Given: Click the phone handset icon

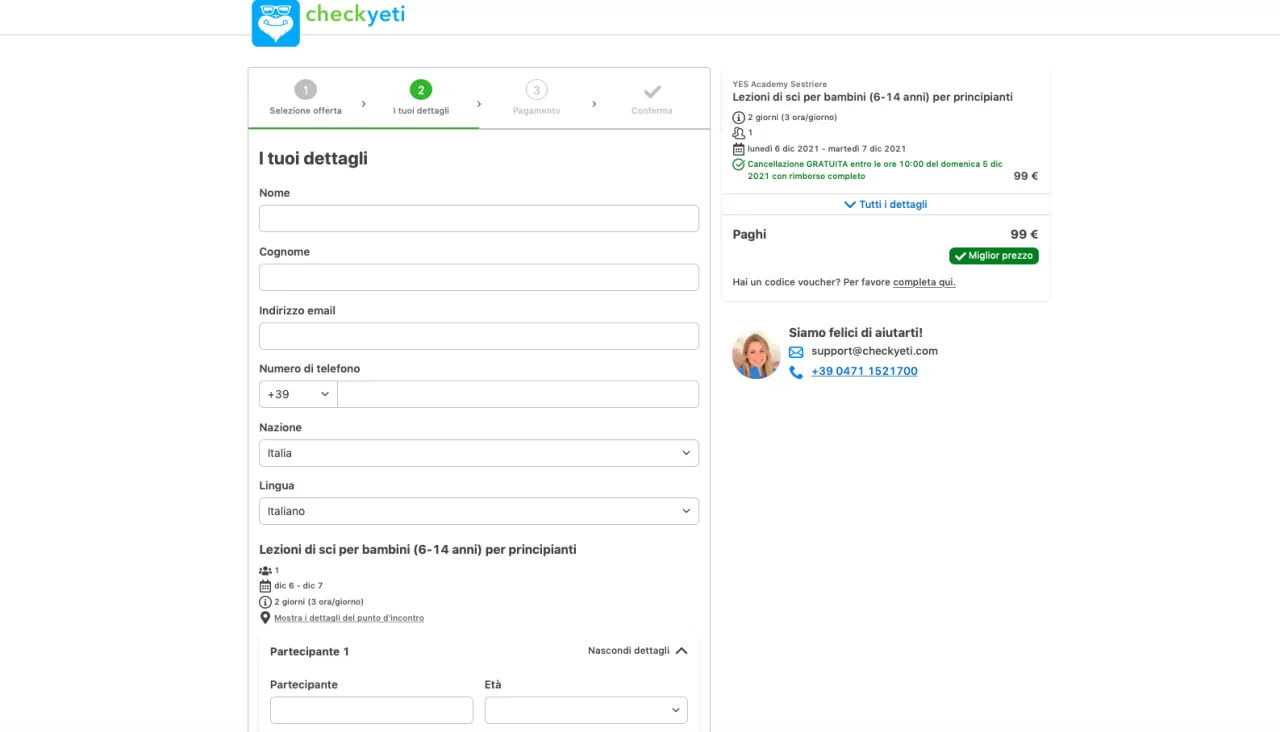Looking at the screenshot, I should tap(796, 372).
